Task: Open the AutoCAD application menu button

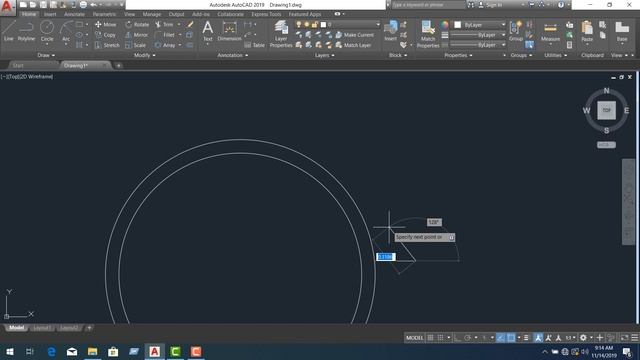Action: 7,7
